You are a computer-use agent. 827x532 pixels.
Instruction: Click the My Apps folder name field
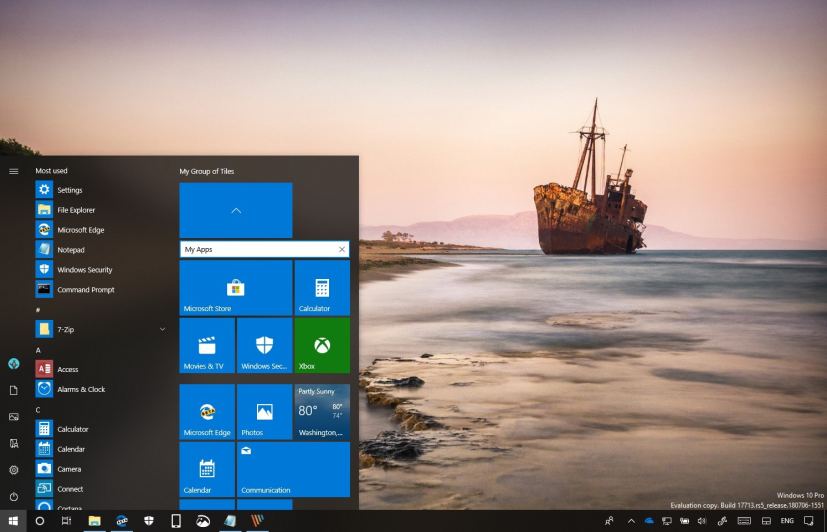[x=258, y=249]
